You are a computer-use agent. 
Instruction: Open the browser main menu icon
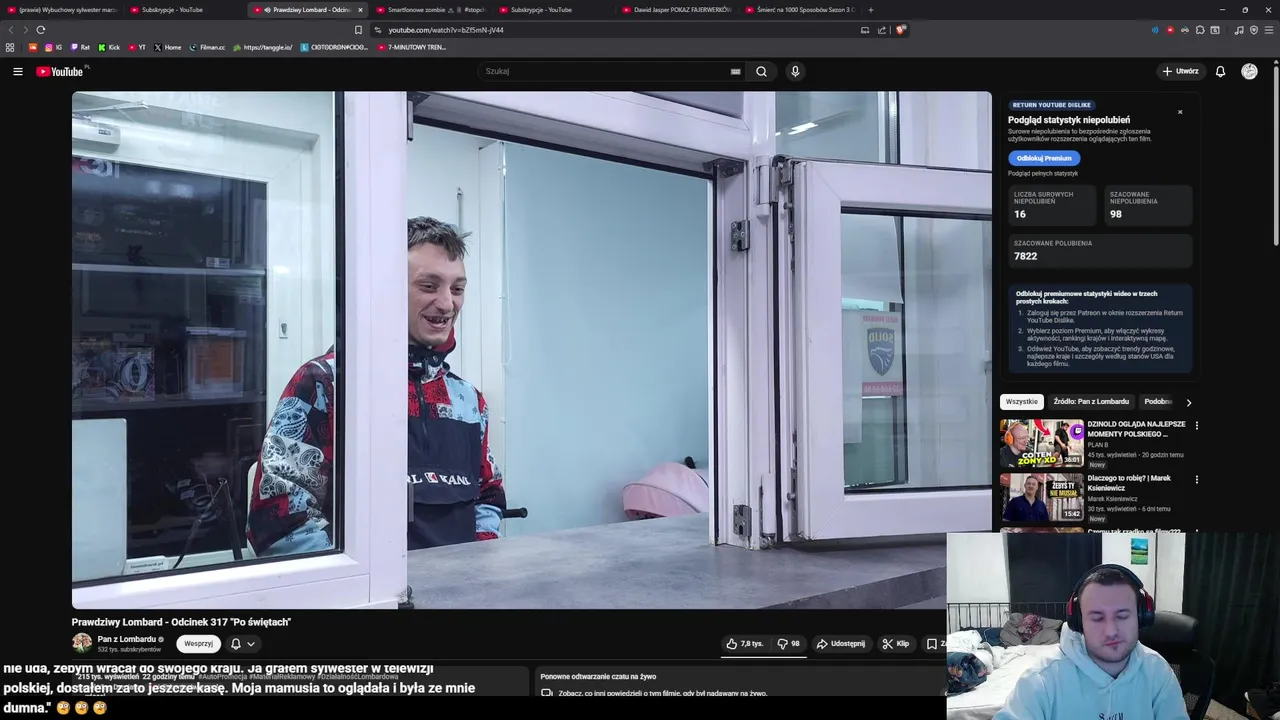1269,30
